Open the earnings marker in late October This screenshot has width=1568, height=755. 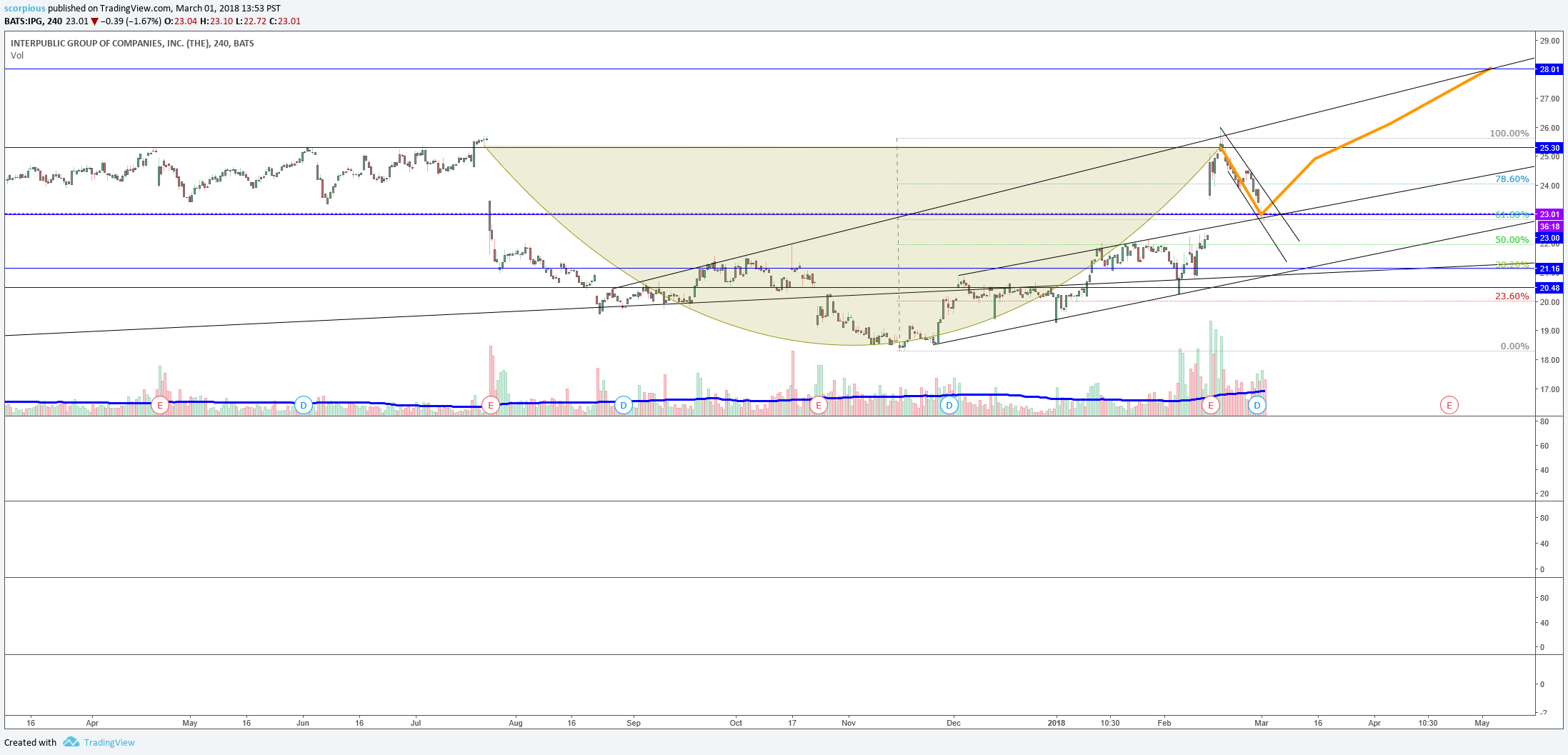coord(819,406)
